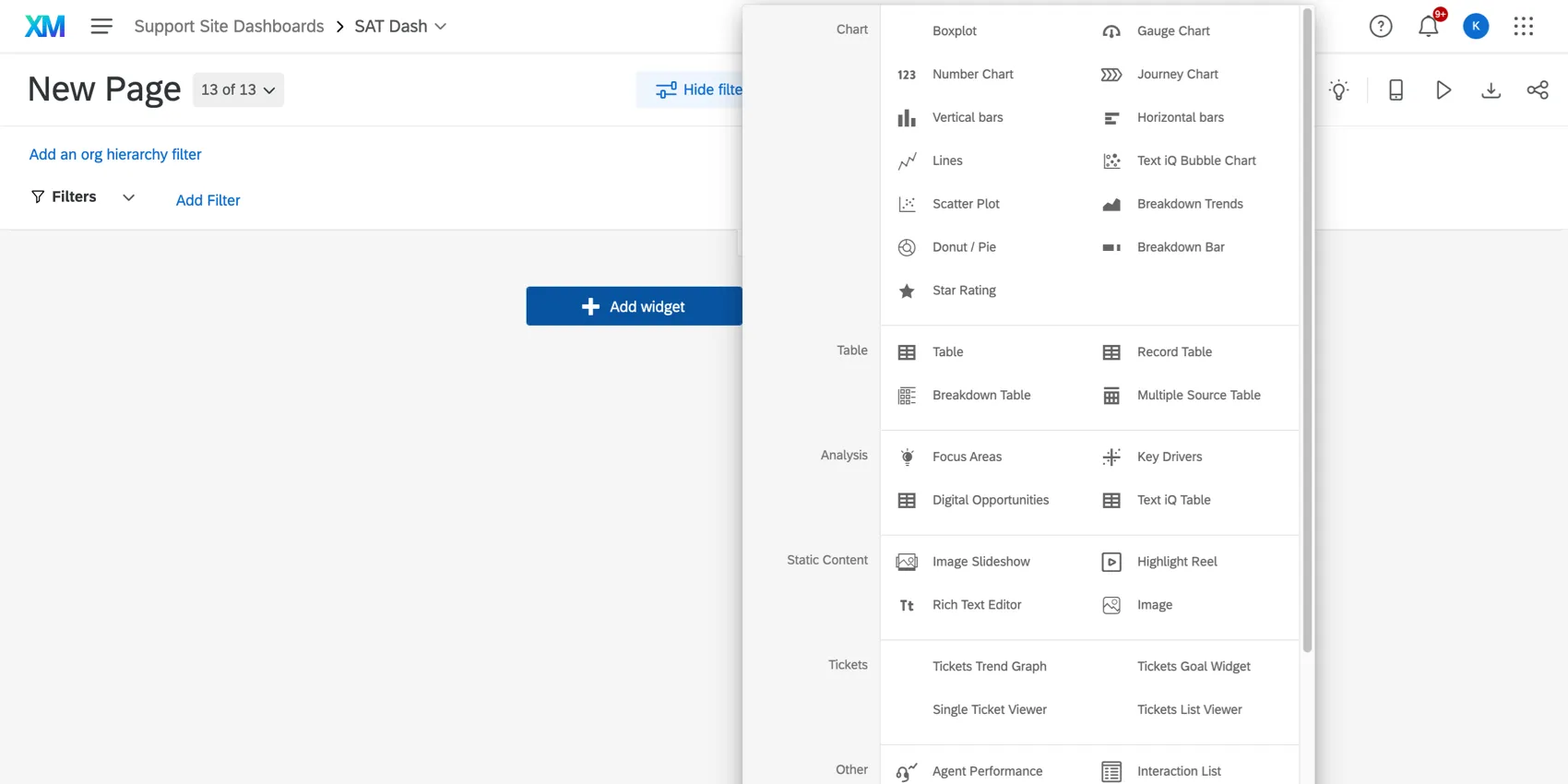The width and height of the screenshot is (1568, 784).
Task: Click the share dashboard icon
Action: [1538, 89]
